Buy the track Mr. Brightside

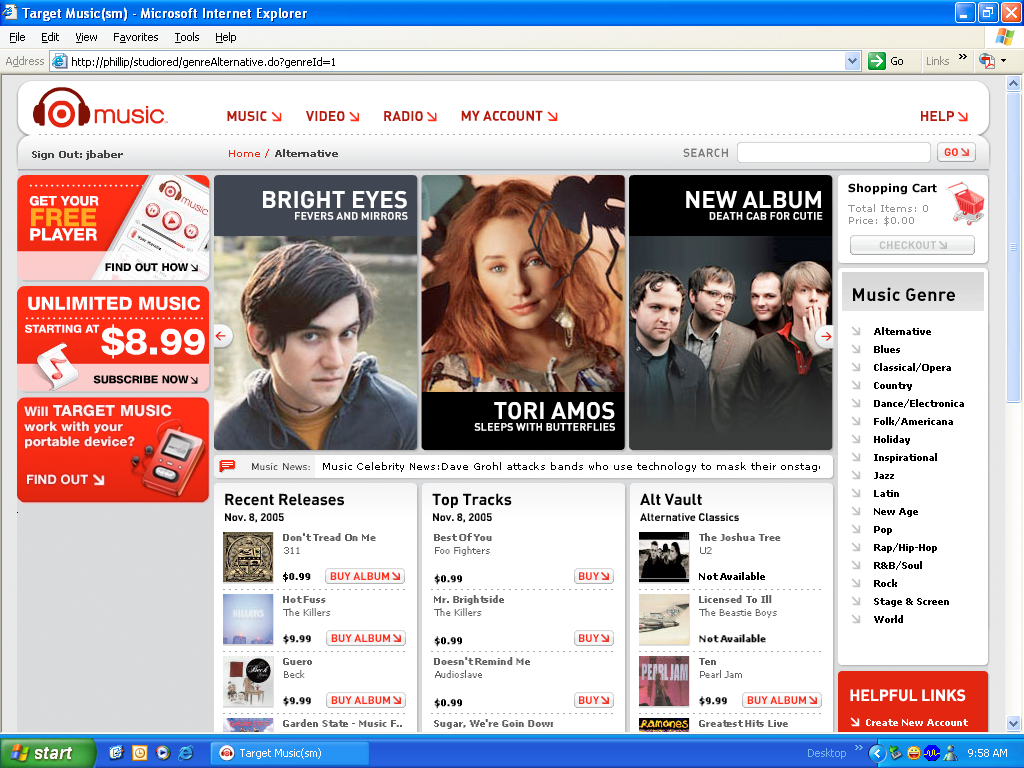point(594,638)
